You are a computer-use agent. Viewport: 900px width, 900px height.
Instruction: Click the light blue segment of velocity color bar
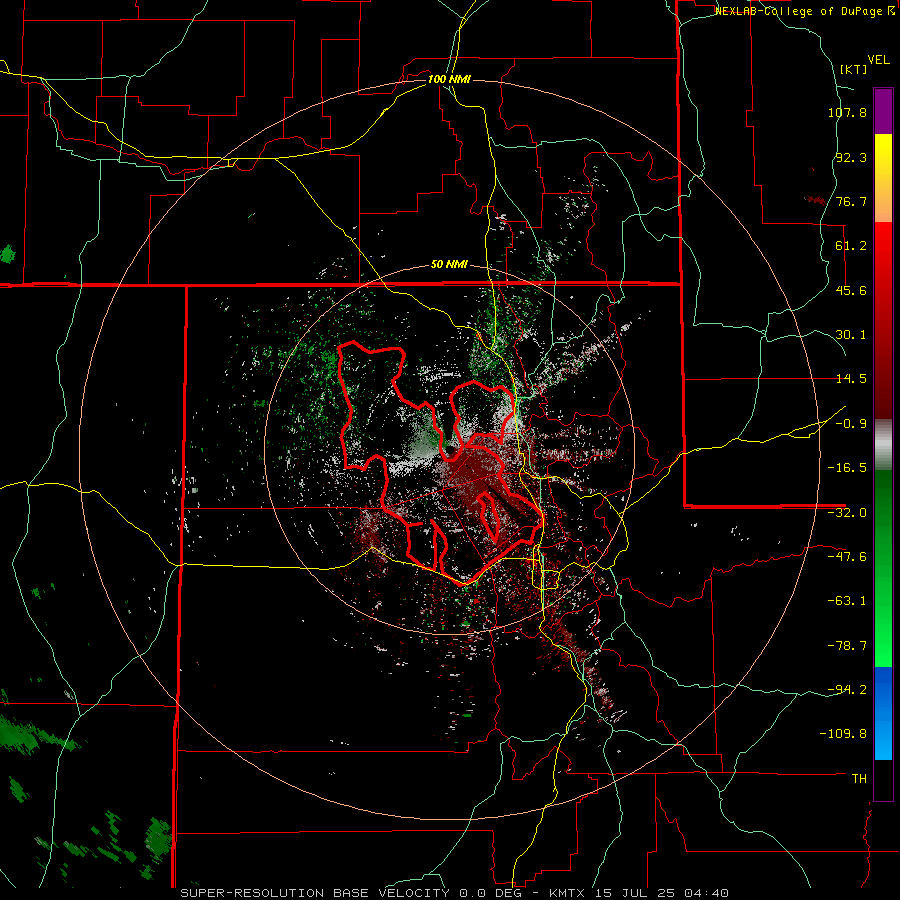pyautogui.click(x=883, y=713)
